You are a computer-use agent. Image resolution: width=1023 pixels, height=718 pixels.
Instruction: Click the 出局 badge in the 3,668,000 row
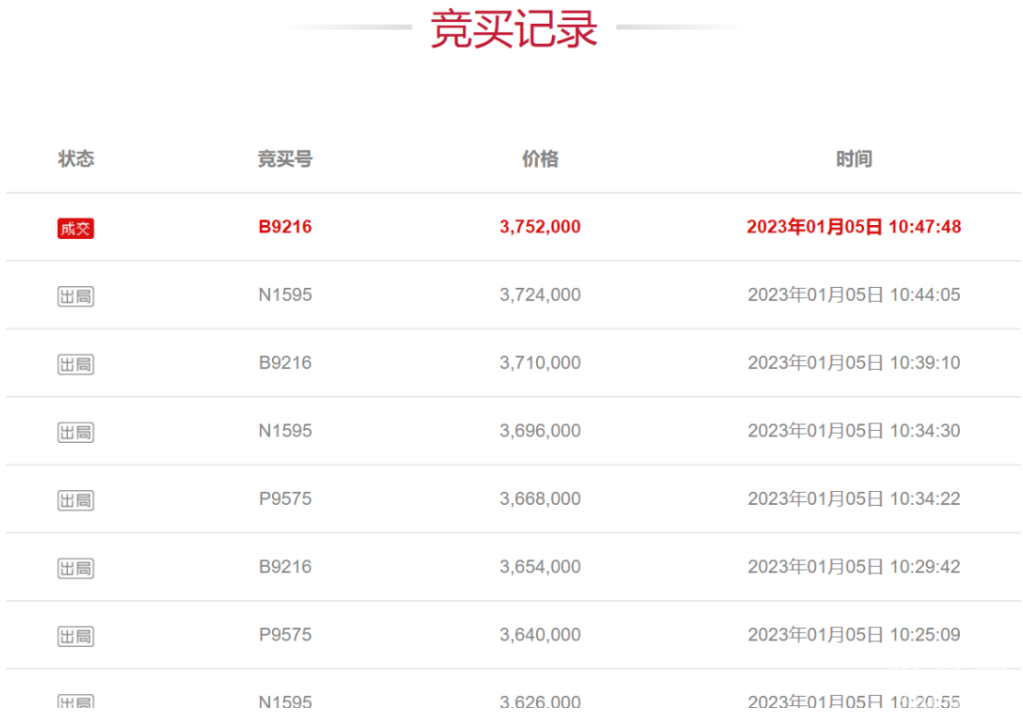[76, 500]
